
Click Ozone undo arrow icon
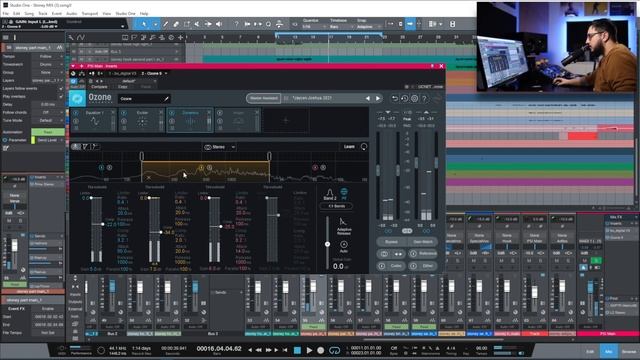(x=394, y=98)
